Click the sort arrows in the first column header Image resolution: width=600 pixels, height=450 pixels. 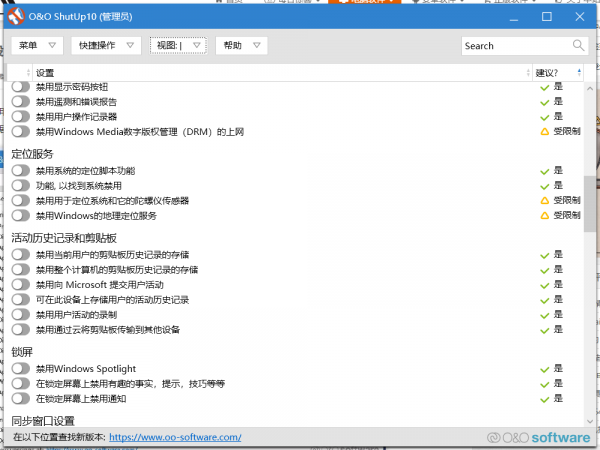click(28, 73)
